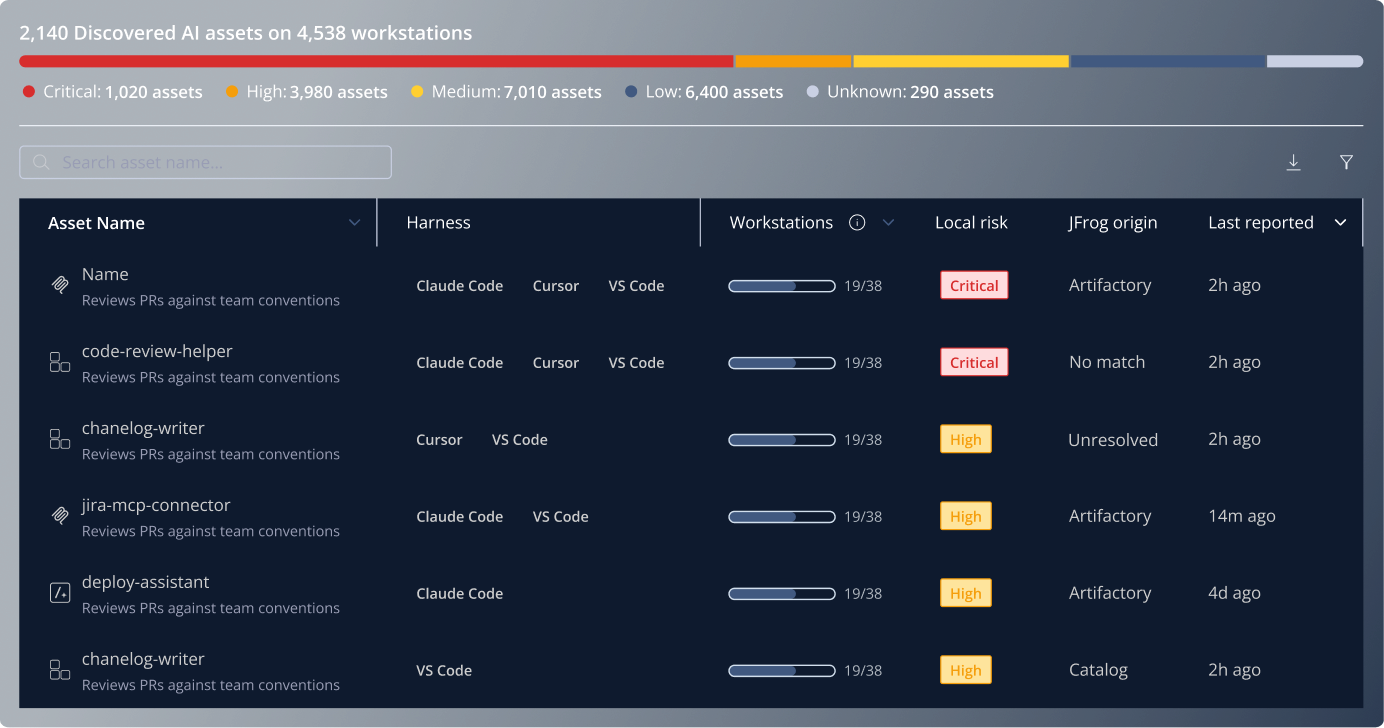Screen dimensions: 1384x728
Task: Click the workstations progress bar in deploy-assistant row
Action: 782,594
